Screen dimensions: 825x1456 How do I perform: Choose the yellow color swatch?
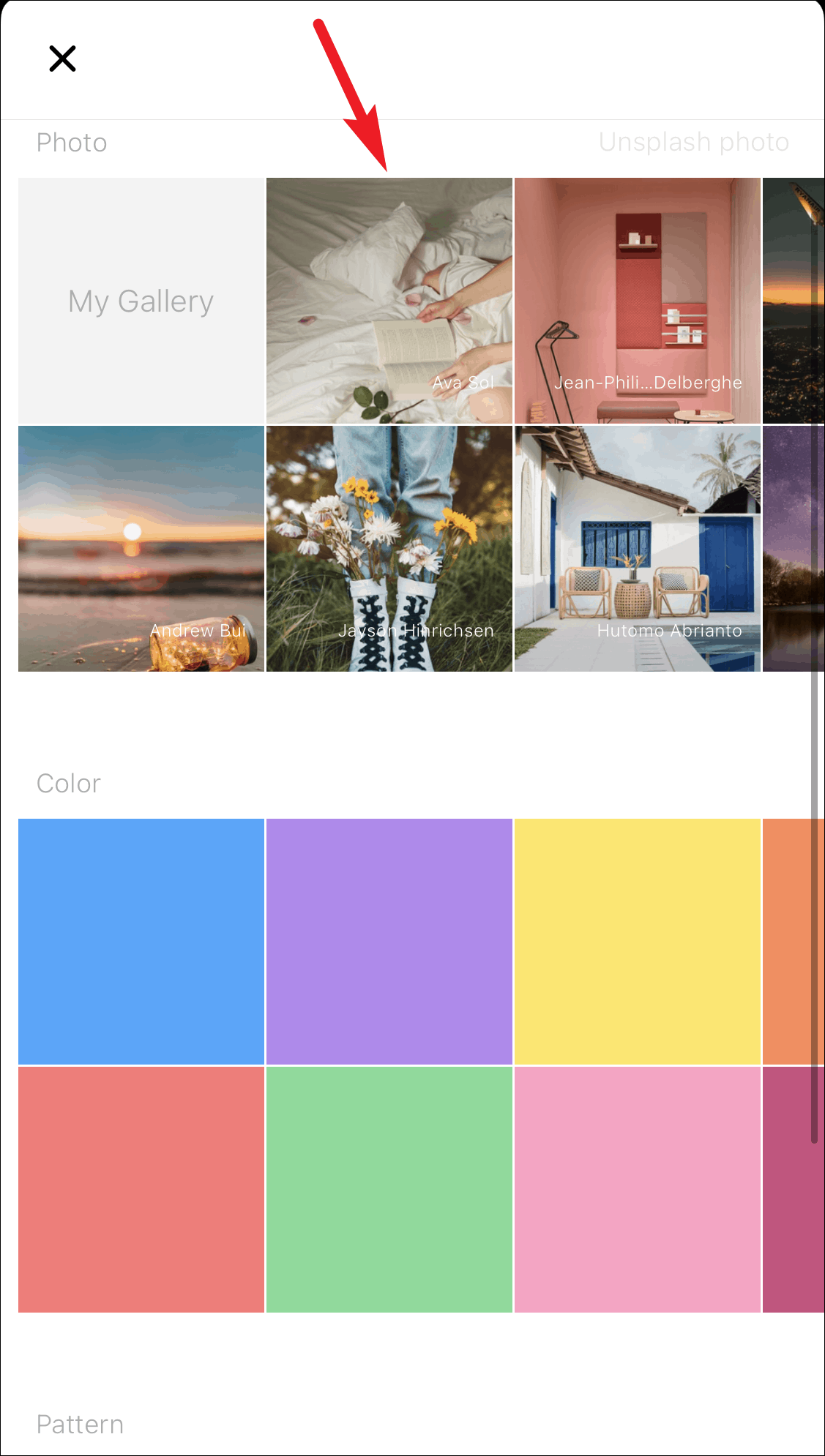tap(638, 942)
